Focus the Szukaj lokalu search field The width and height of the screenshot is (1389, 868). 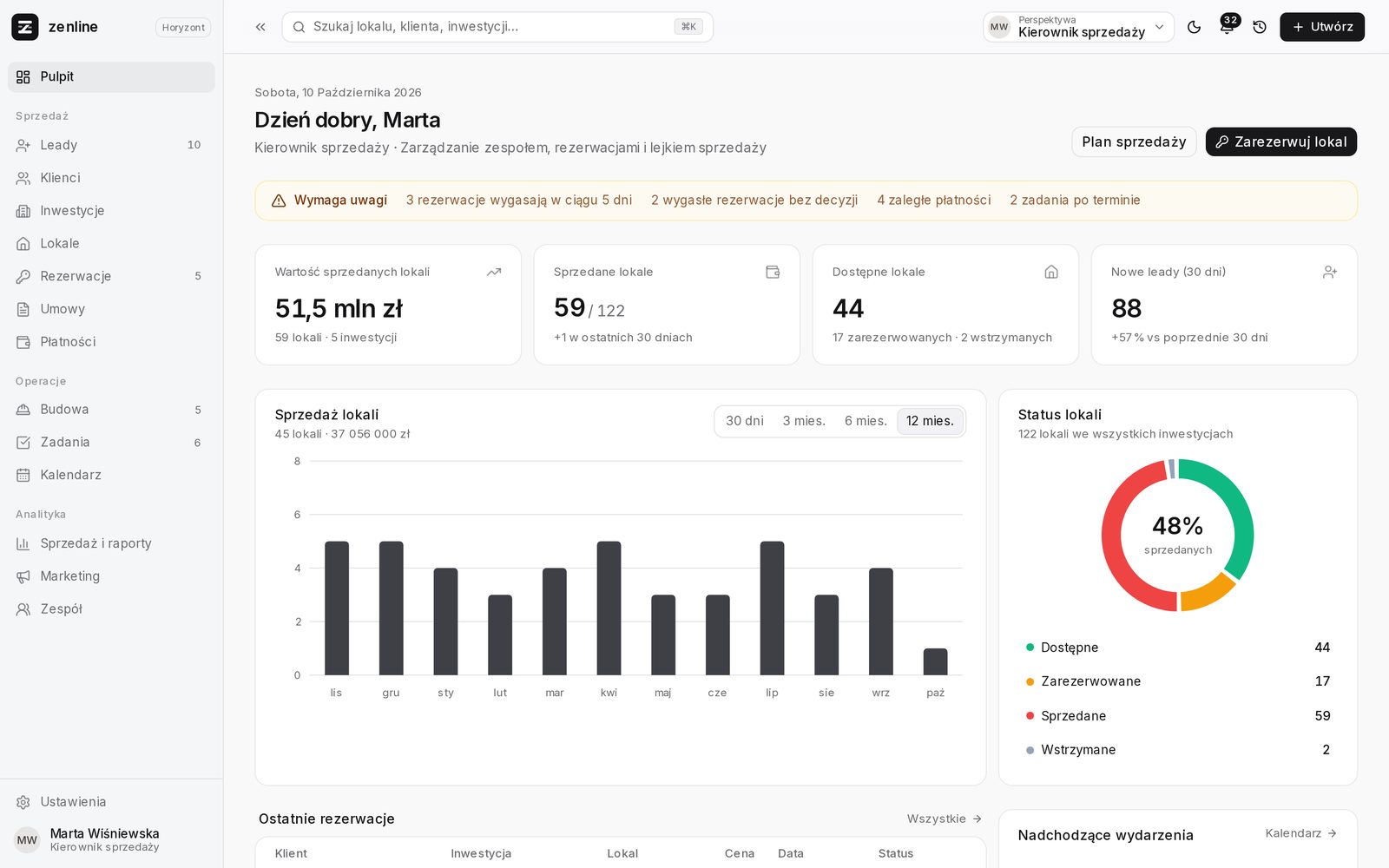(x=497, y=27)
